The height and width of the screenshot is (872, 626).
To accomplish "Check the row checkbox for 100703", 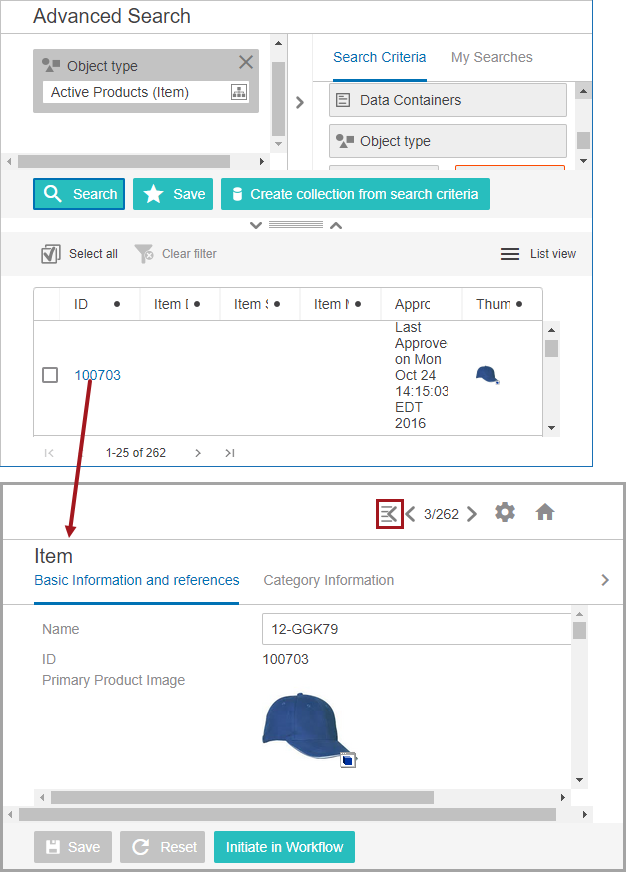I will [50, 375].
